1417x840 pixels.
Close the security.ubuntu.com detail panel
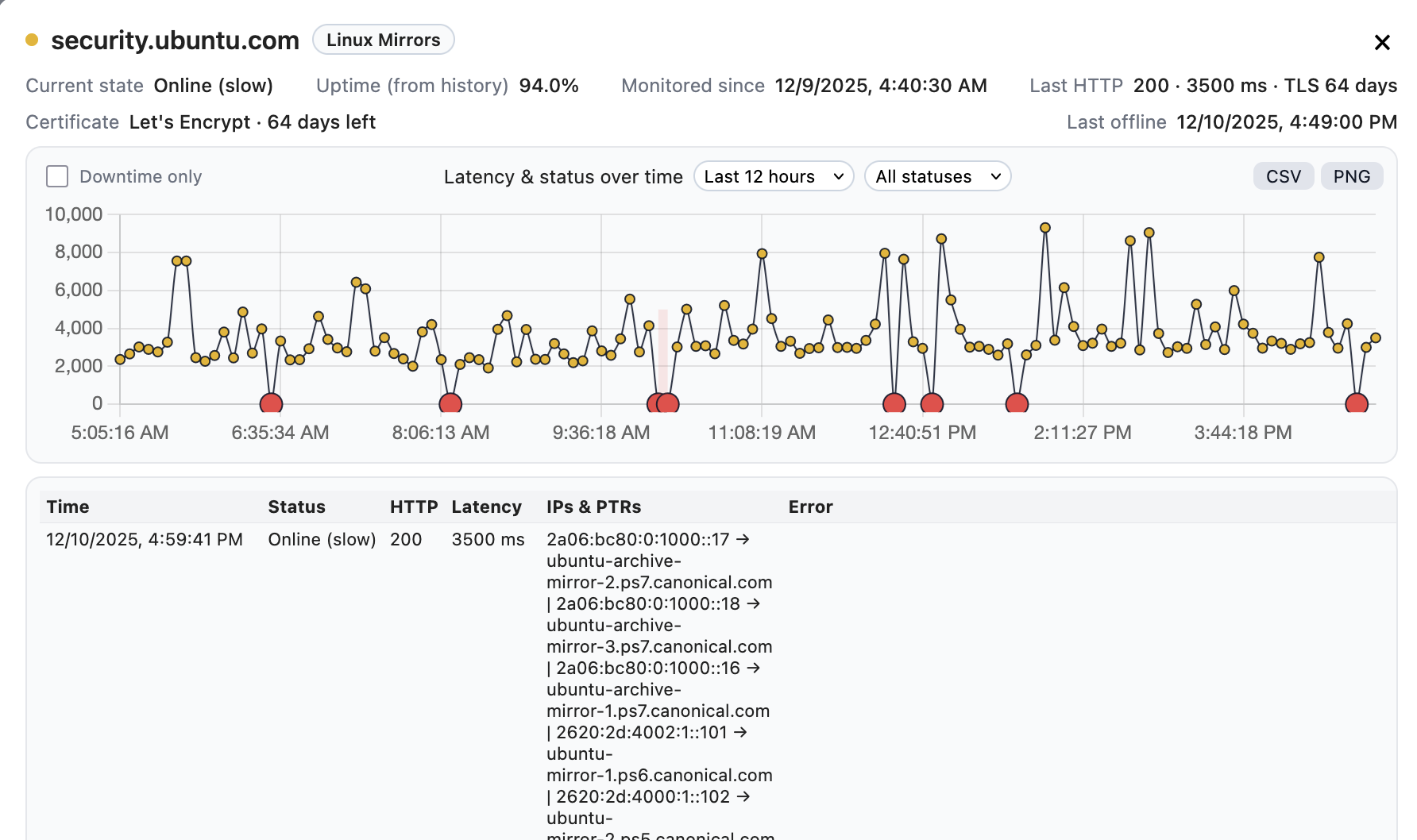pyautogui.click(x=1382, y=42)
